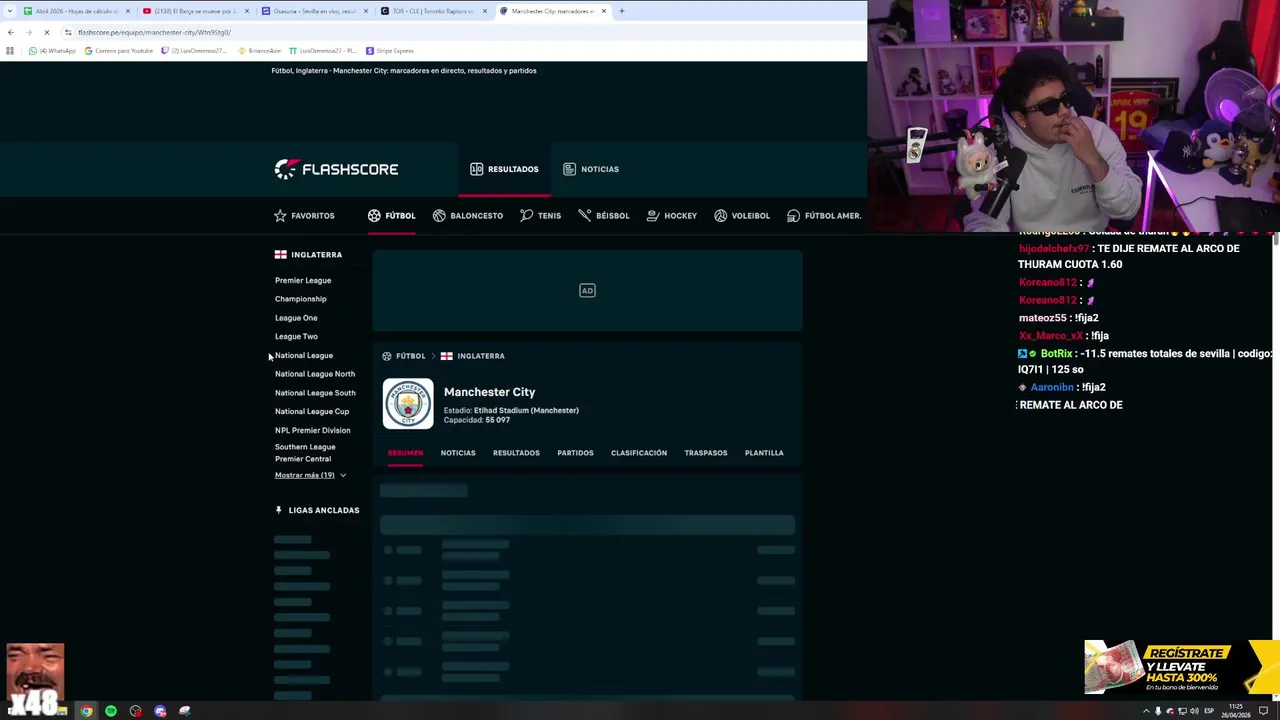This screenshot has width=1280, height=720.
Task: Open a new browser tab
Action: click(x=621, y=11)
